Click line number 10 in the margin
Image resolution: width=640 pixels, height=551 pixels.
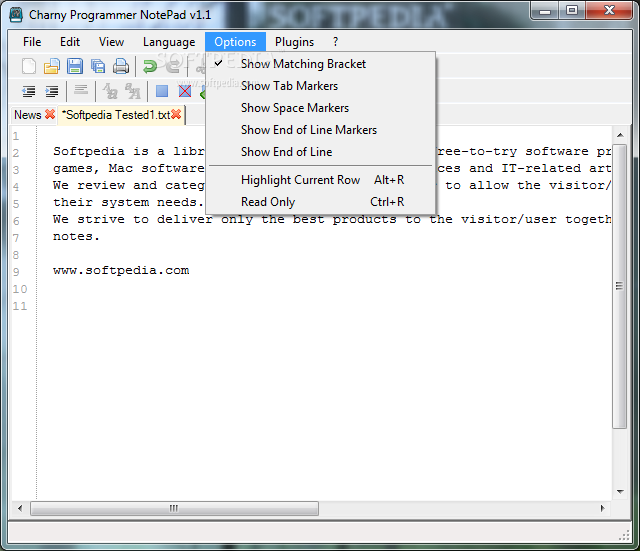click(x=20, y=289)
